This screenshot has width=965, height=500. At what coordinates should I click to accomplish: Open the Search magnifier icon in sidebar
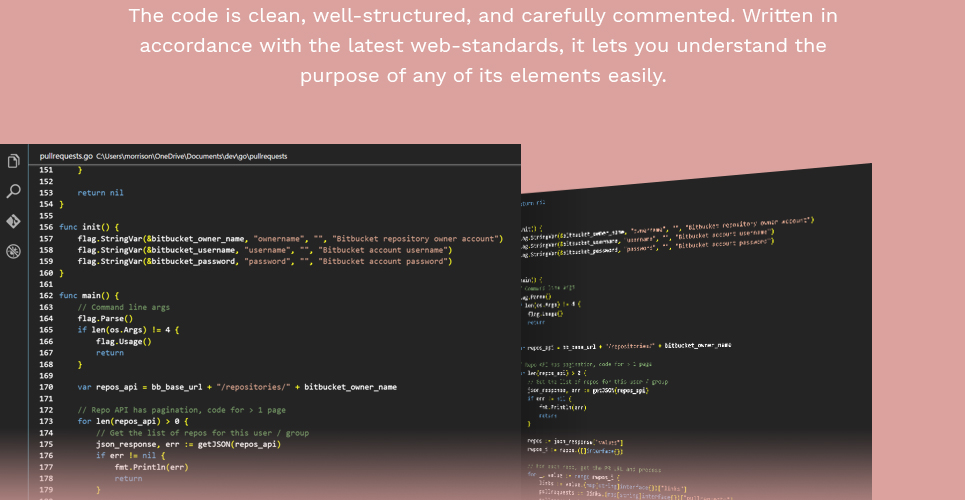13,191
